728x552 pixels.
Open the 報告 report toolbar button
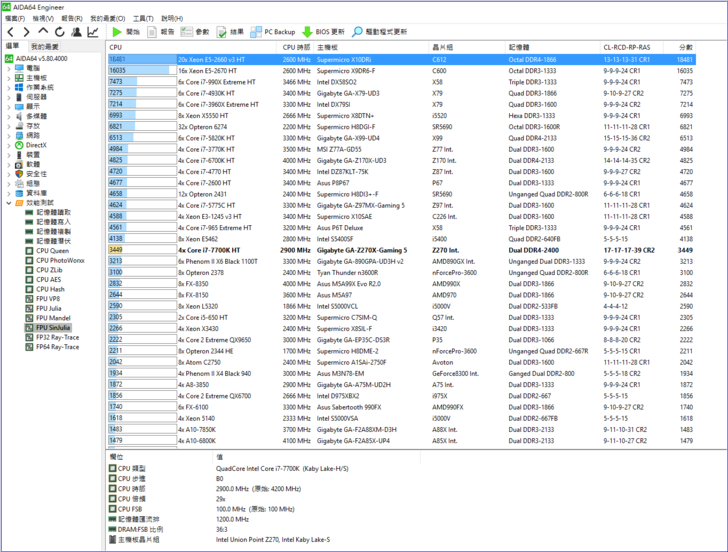[160, 32]
